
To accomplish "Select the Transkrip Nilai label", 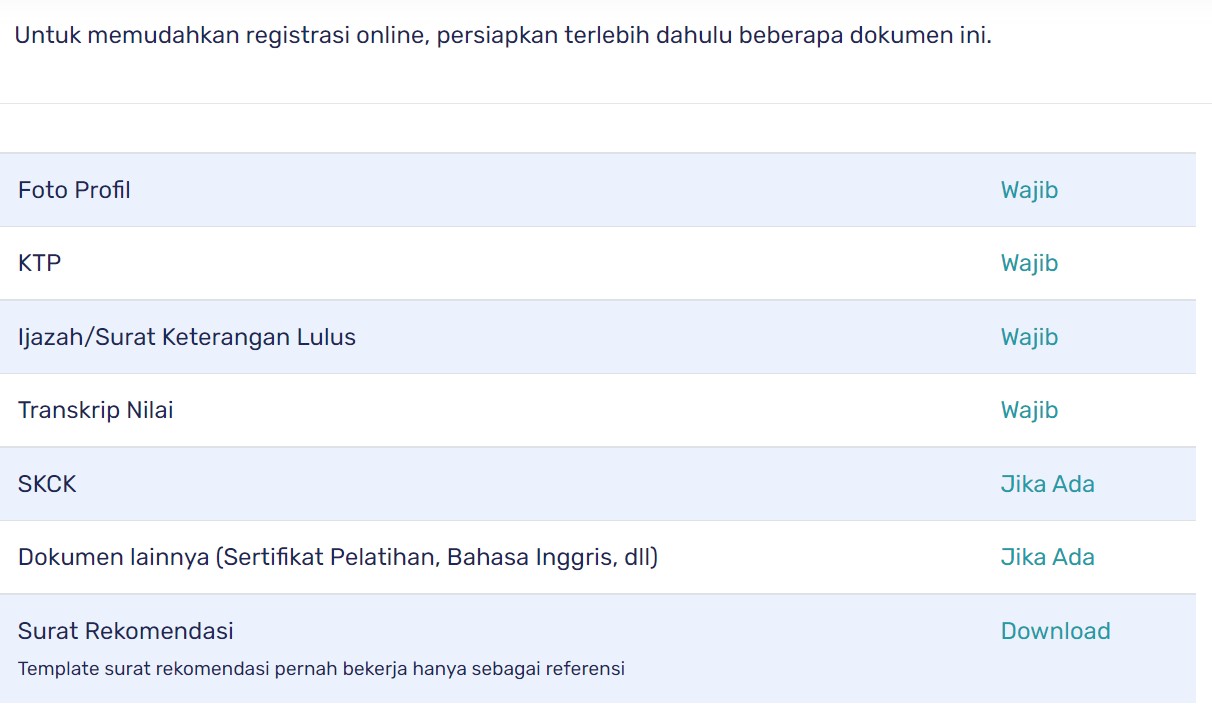I will click(96, 410).
